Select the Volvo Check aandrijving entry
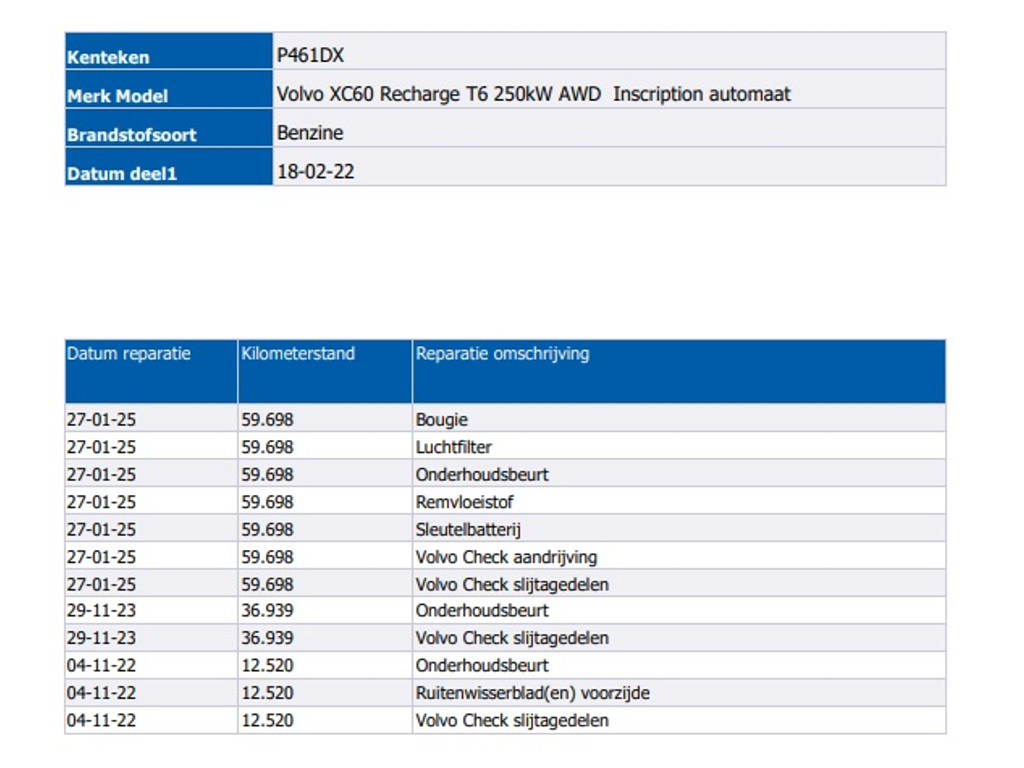Viewport: 1024px width, 768px height. [x=506, y=557]
